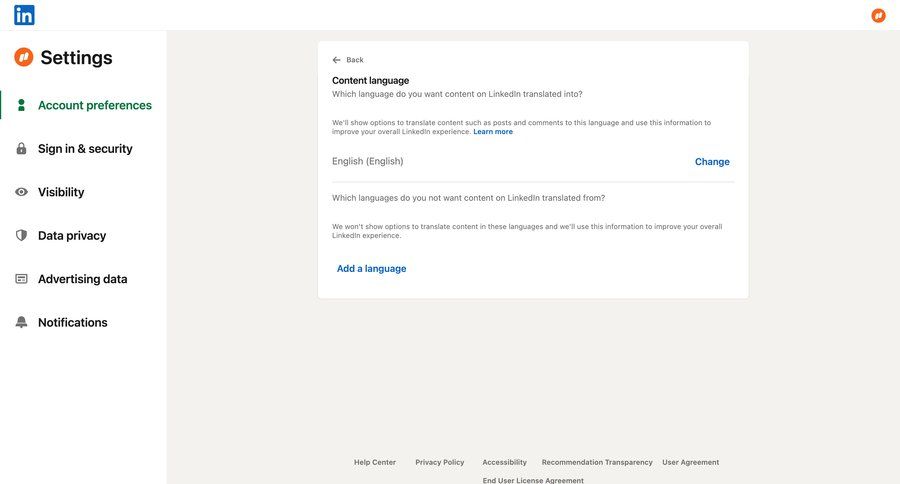Open the Help Center footer link
The width and height of the screenshot is (900, 484).
[x=375, y=462]
